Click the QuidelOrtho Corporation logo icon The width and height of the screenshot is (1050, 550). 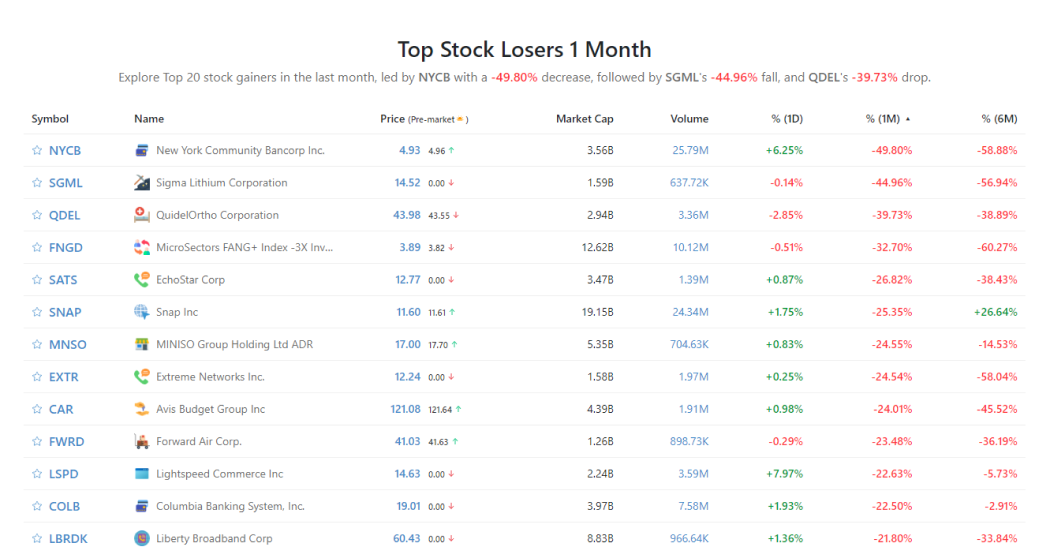point(141,215)
